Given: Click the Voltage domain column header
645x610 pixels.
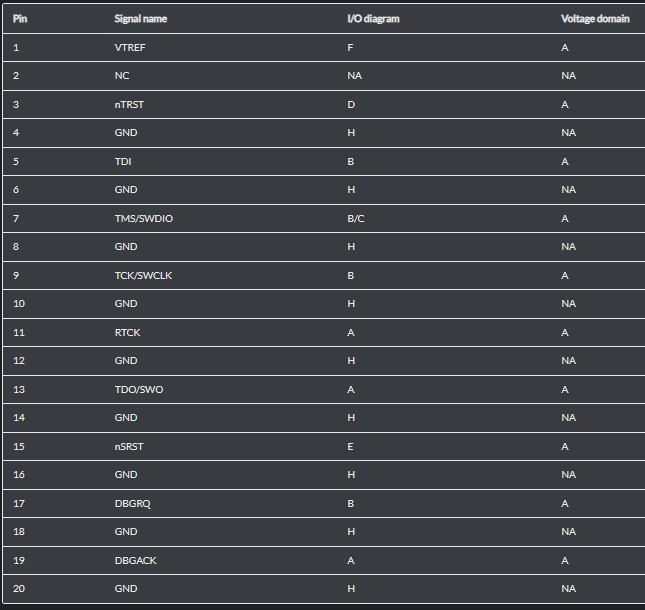Looking at the screenshot, I should click(595, 18).
